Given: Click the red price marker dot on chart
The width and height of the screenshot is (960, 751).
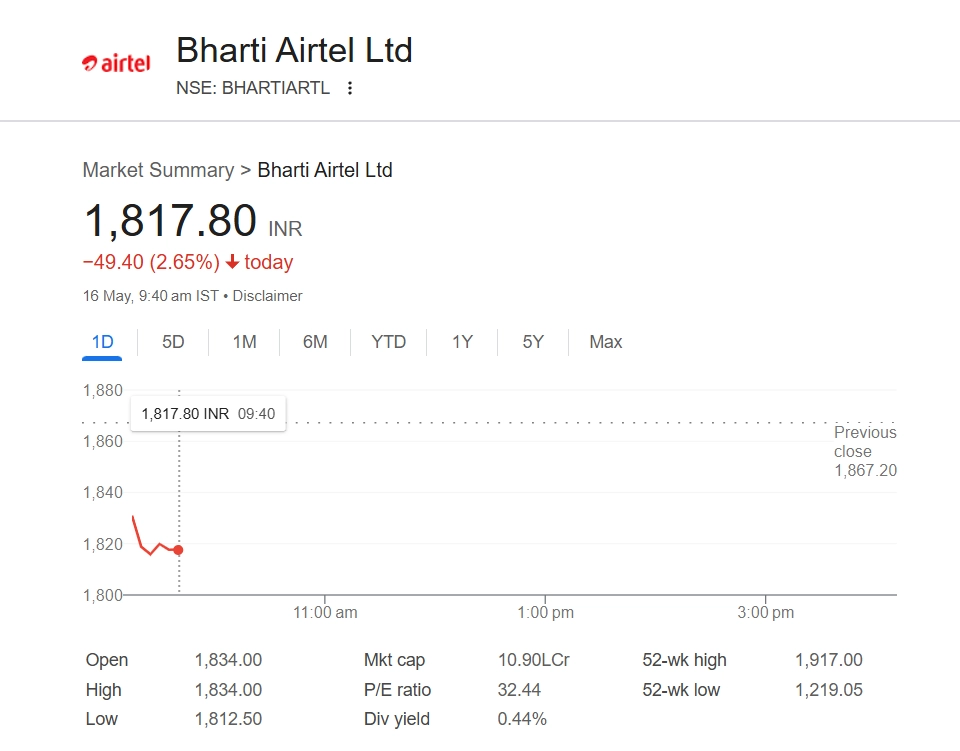Looking at the screenshot, I should click(178, 550).
